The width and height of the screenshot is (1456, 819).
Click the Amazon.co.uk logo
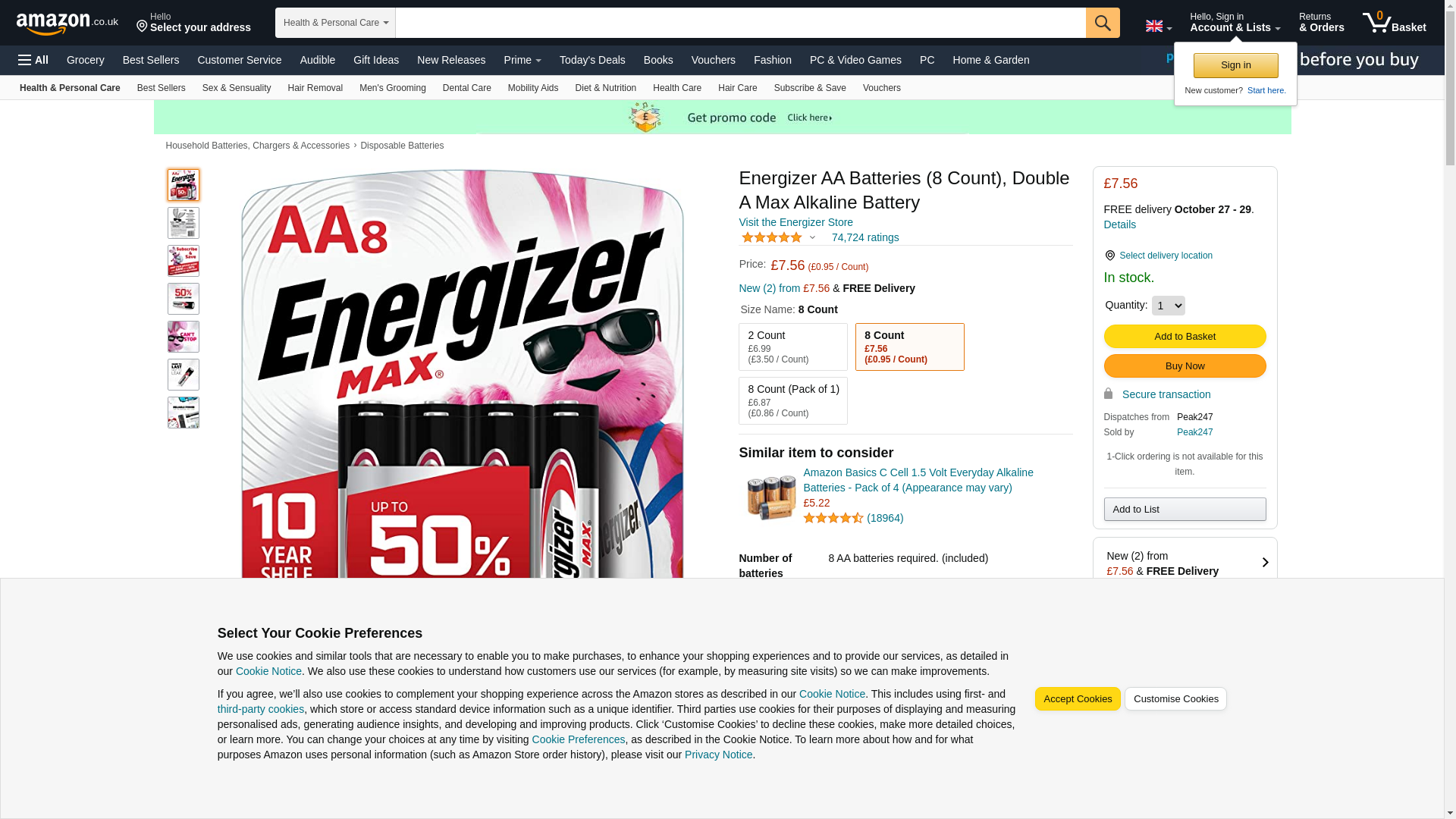(x=67, y=24)
